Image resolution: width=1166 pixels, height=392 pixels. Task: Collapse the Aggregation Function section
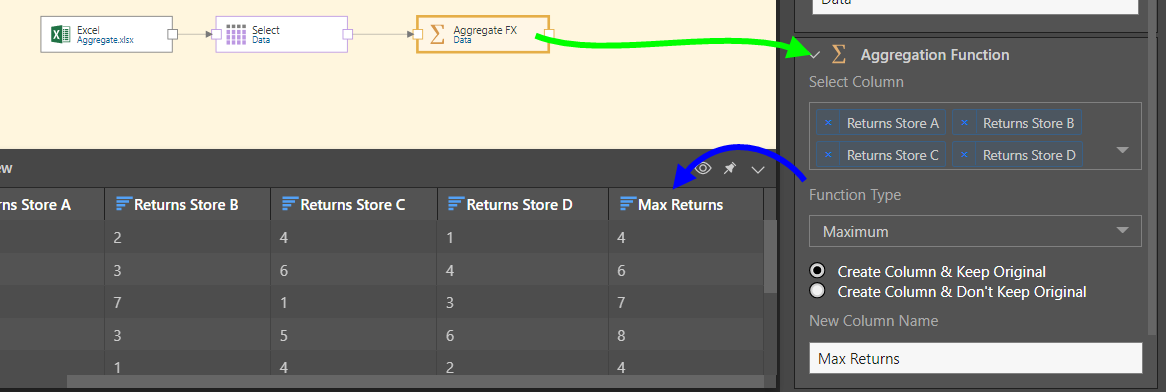815,54
